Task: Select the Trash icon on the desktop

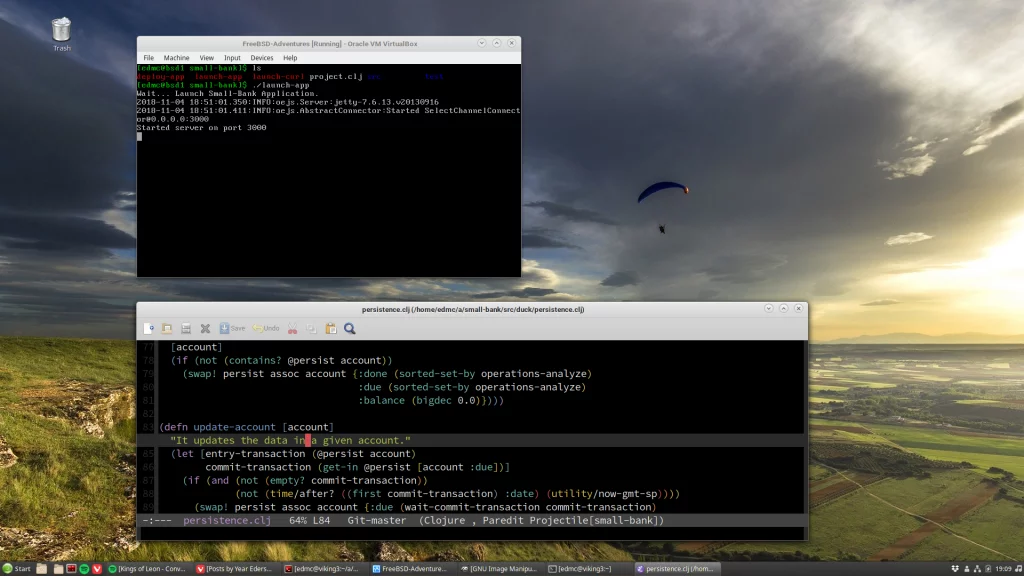Action: click(61, 35)
